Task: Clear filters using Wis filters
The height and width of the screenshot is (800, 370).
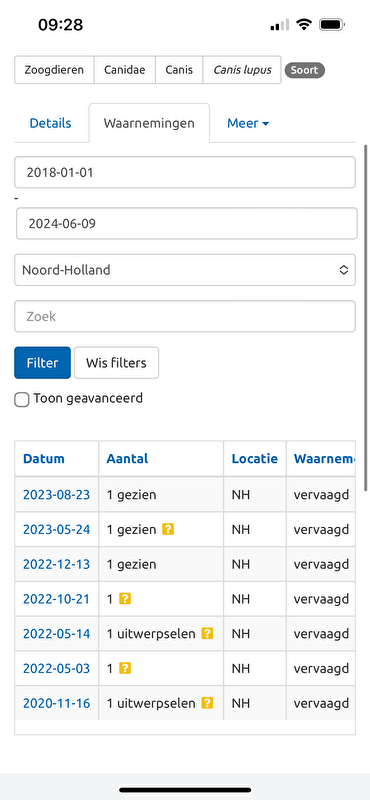Action: 116,363
